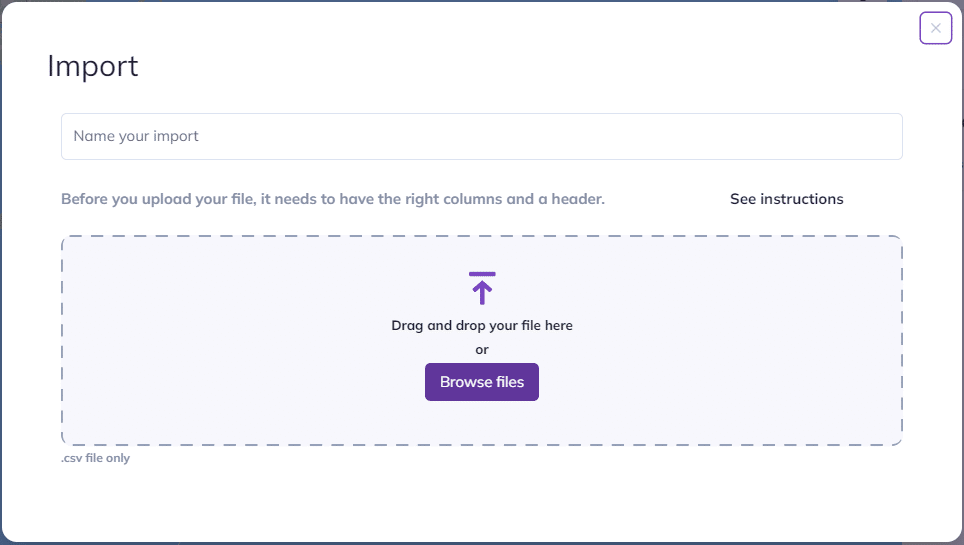
Task: Choose a CSV with Browse files
Action: tap(481, 382)
